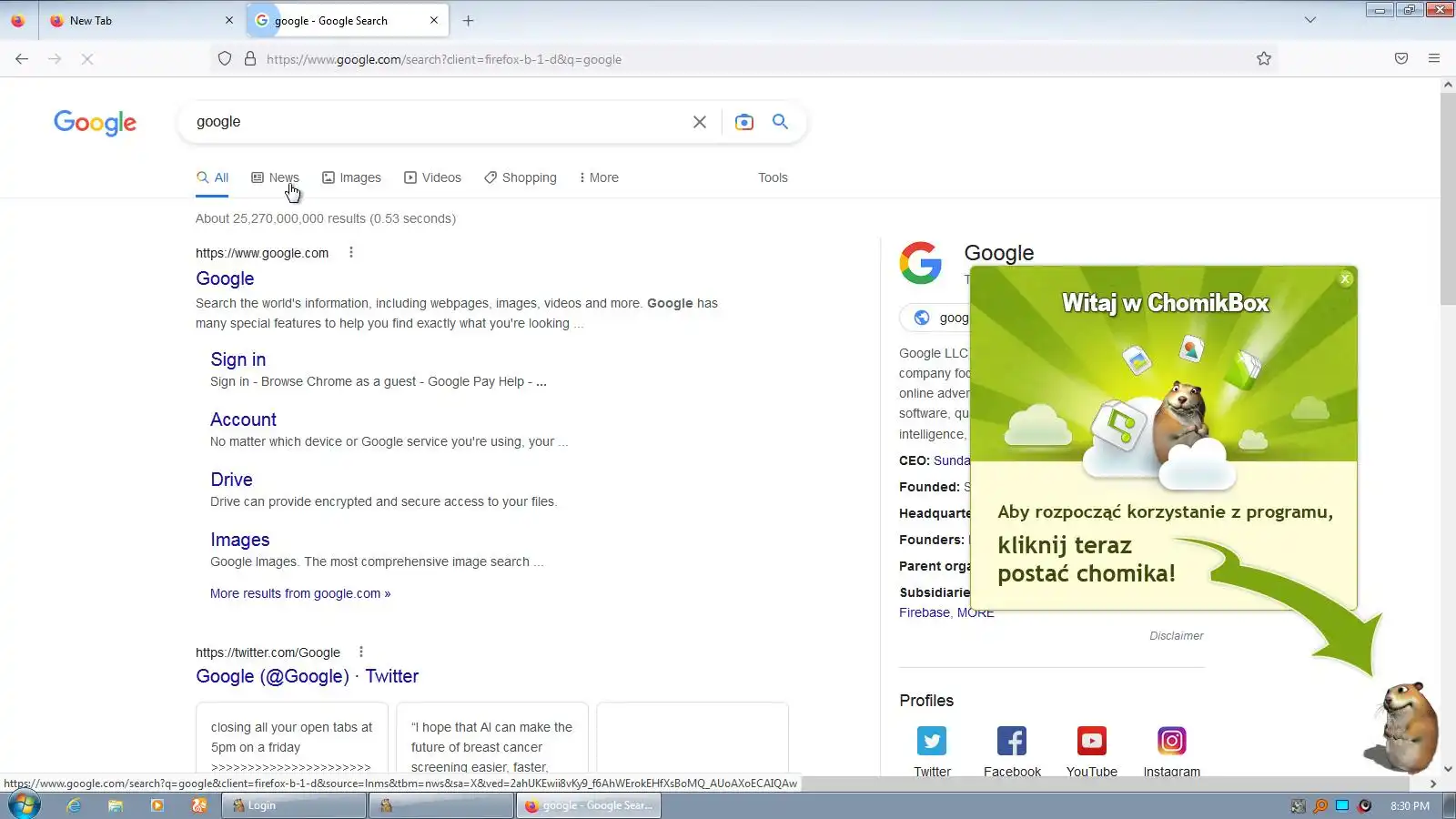Close the google - Google Search tab
The image size is (1456, 819).
tap(434, 20)
